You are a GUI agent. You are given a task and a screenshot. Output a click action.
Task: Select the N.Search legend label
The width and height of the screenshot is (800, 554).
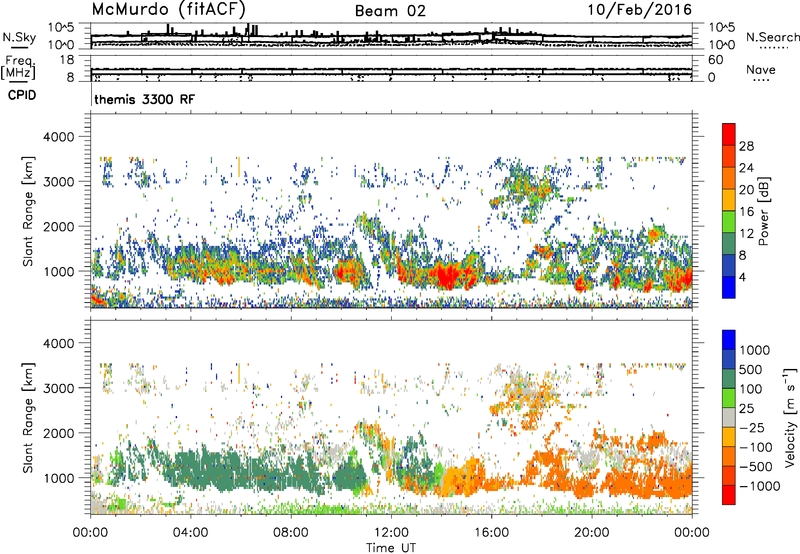pyautogui.click(x=772, y=37)
